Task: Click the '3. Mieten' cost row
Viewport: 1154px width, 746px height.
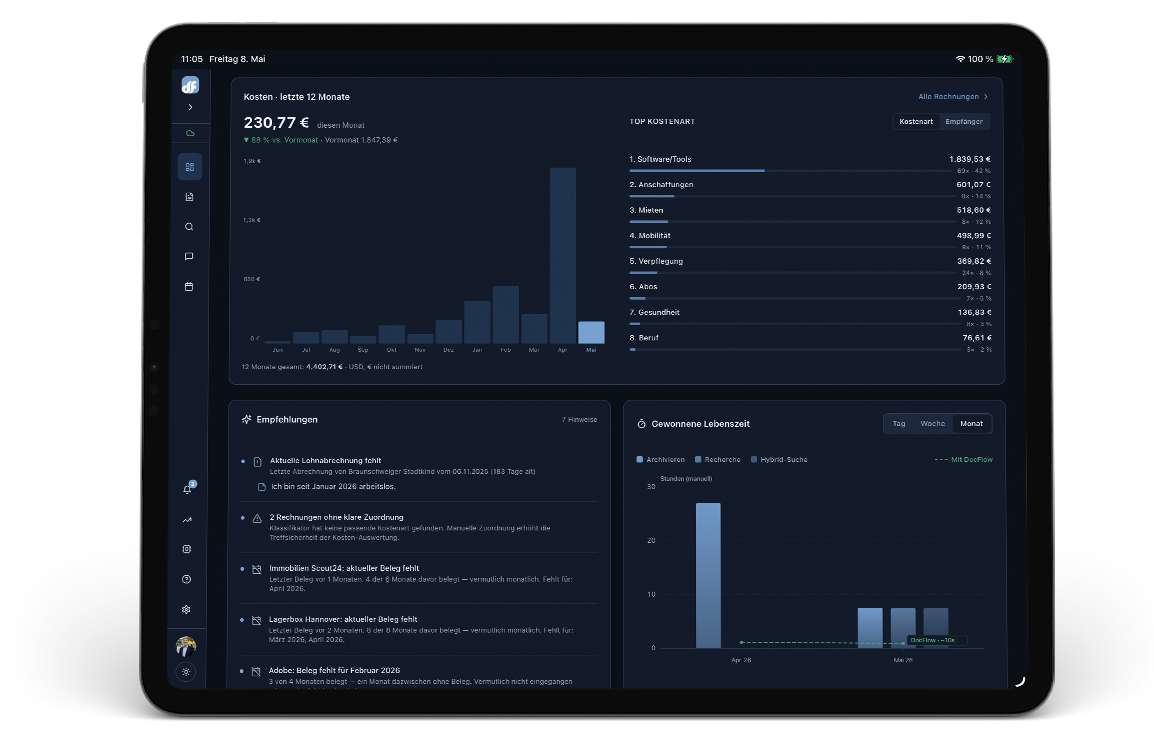Action: [x=810, y=216]
